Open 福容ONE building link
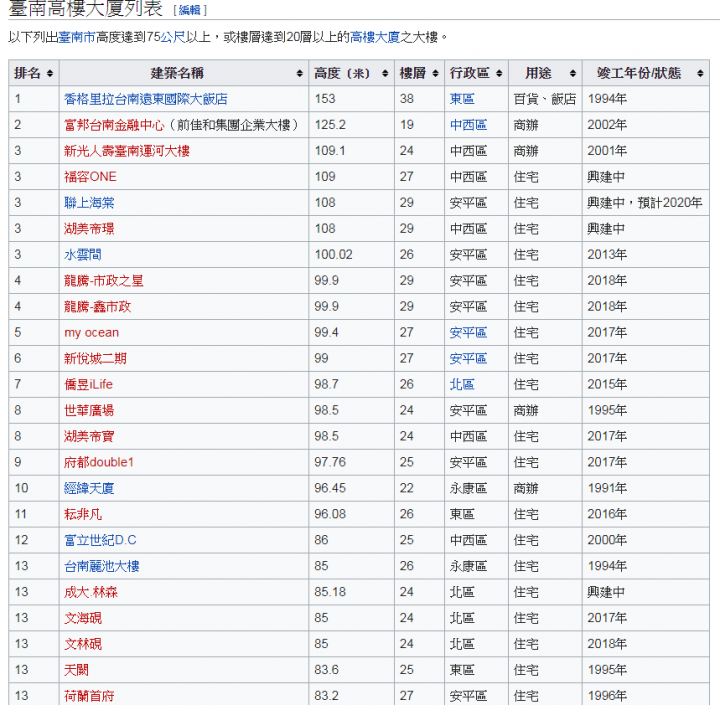This screenshot has width=720, height=705. [x=90, y=177]
